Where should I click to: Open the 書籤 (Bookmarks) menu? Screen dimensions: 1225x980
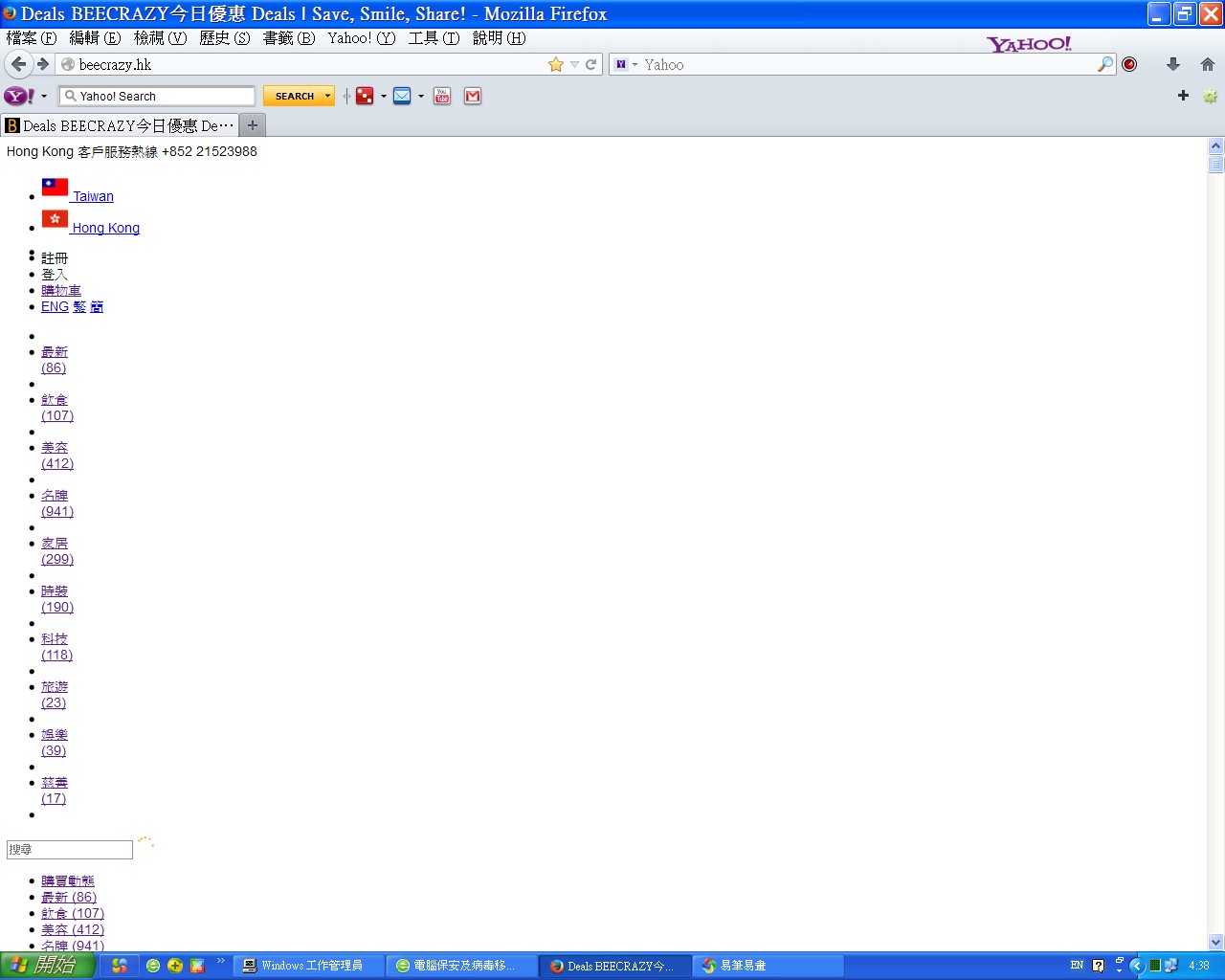click(288, 38)
